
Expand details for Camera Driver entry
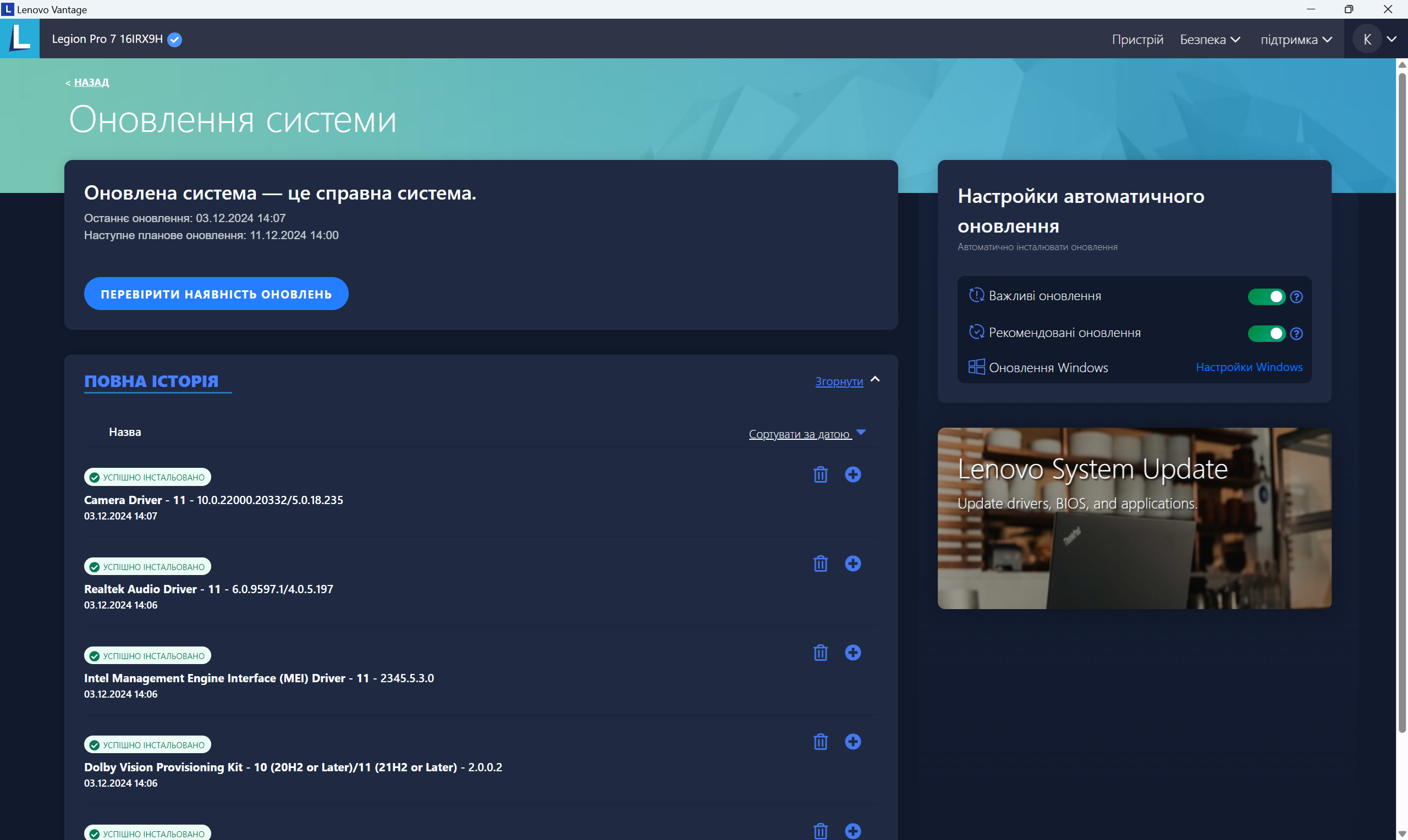point(853,474)
